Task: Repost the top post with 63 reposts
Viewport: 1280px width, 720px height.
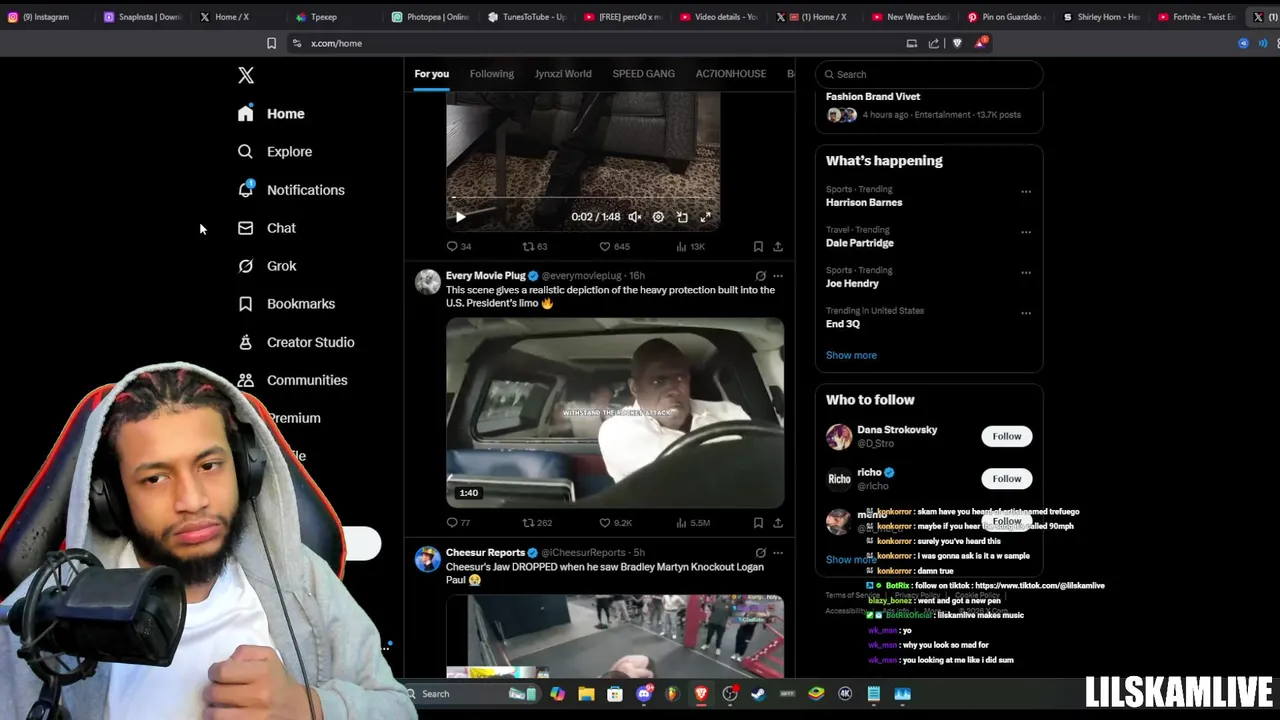Action: (x=535, y=246)
